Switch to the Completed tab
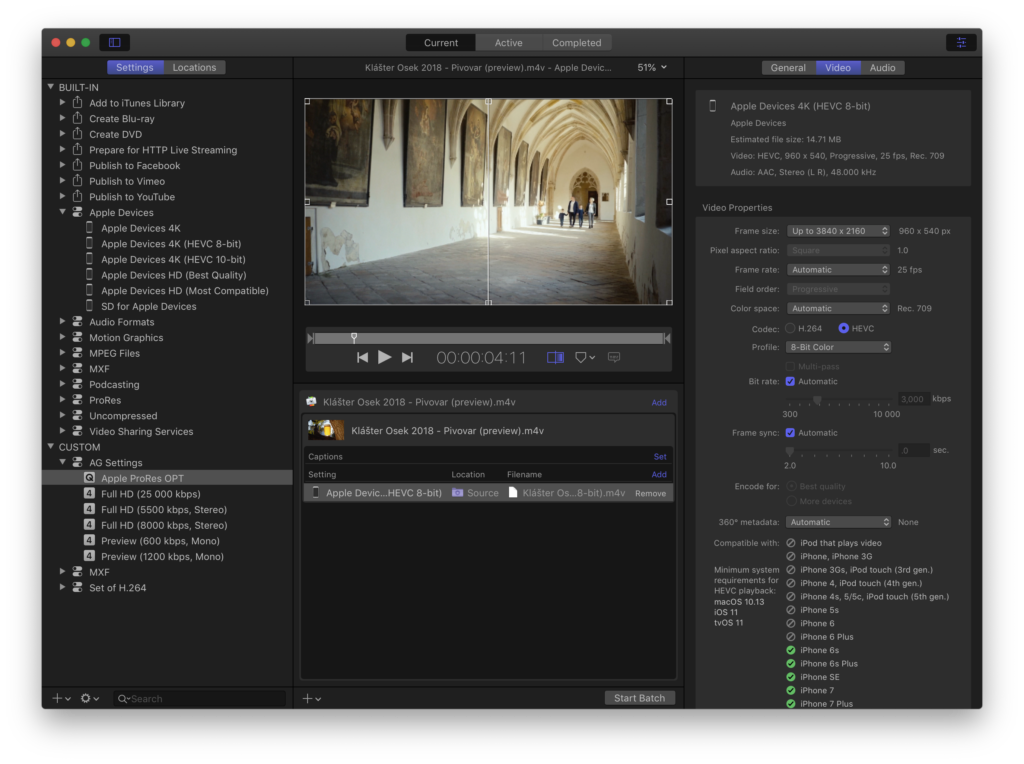Viewport: 1024px width, 764px height. point(577,42)
